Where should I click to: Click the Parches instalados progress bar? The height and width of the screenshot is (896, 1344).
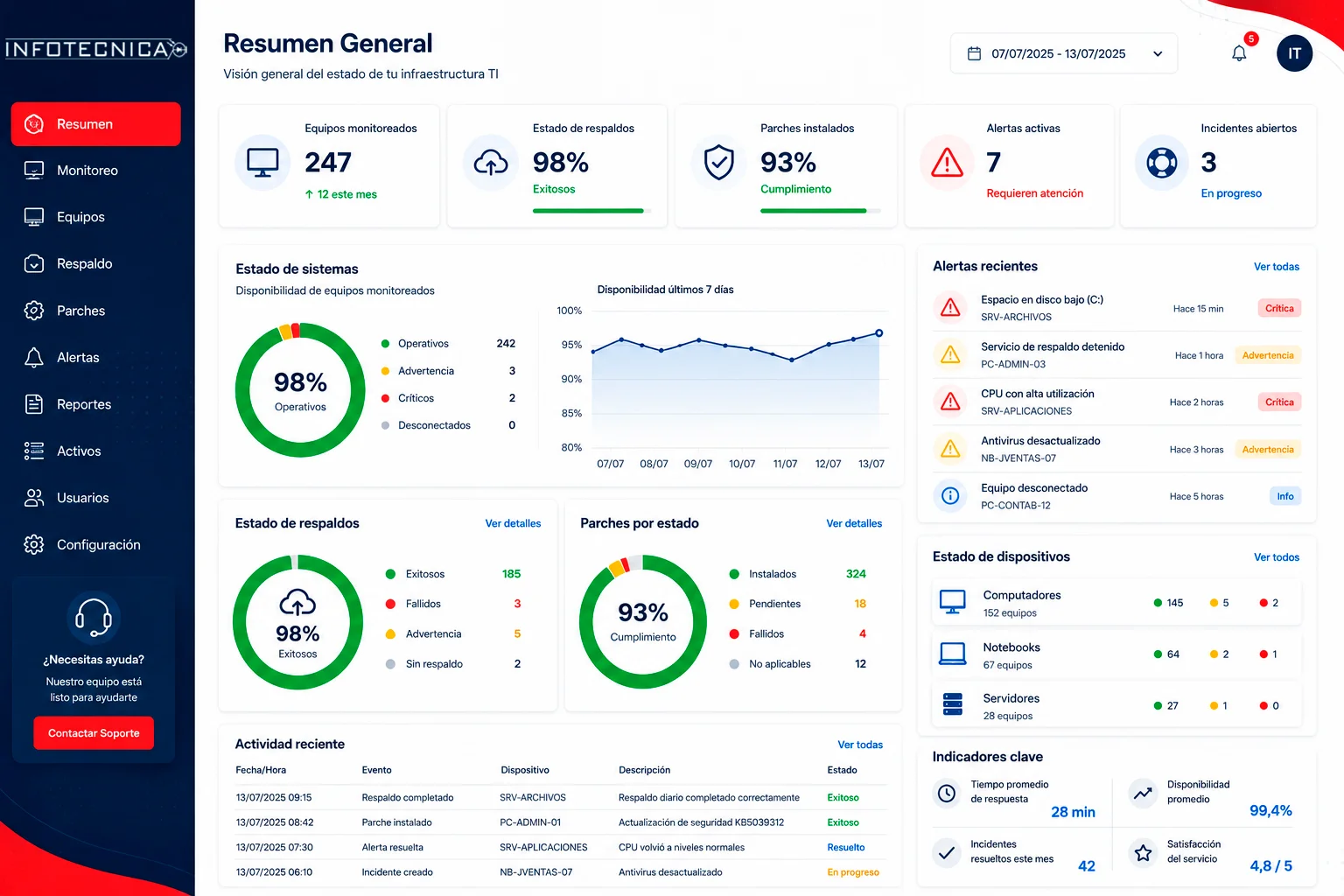pyautogui.click(x=821, y=211)
